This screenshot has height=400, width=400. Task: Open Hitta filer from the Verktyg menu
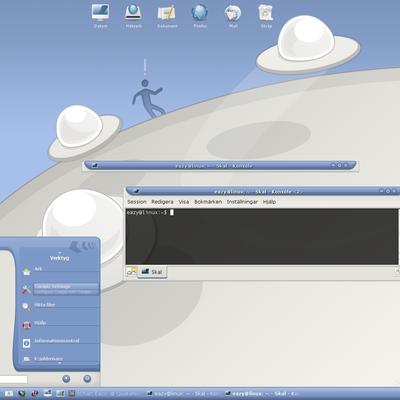(x=60, y=307)
